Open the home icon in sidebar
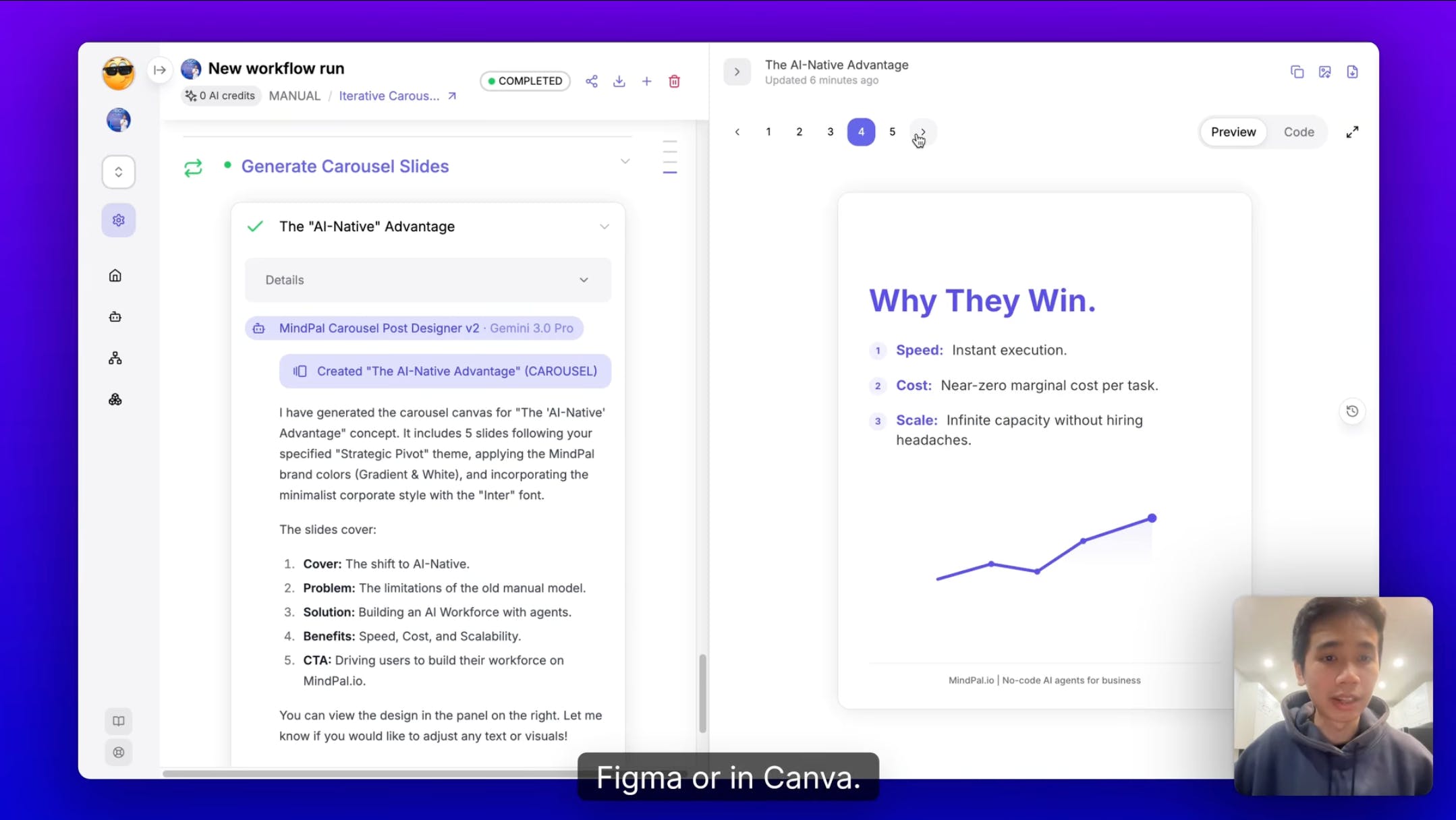Screen dimensions: 1456x820 pyautogui.click(x=115, y=276)
